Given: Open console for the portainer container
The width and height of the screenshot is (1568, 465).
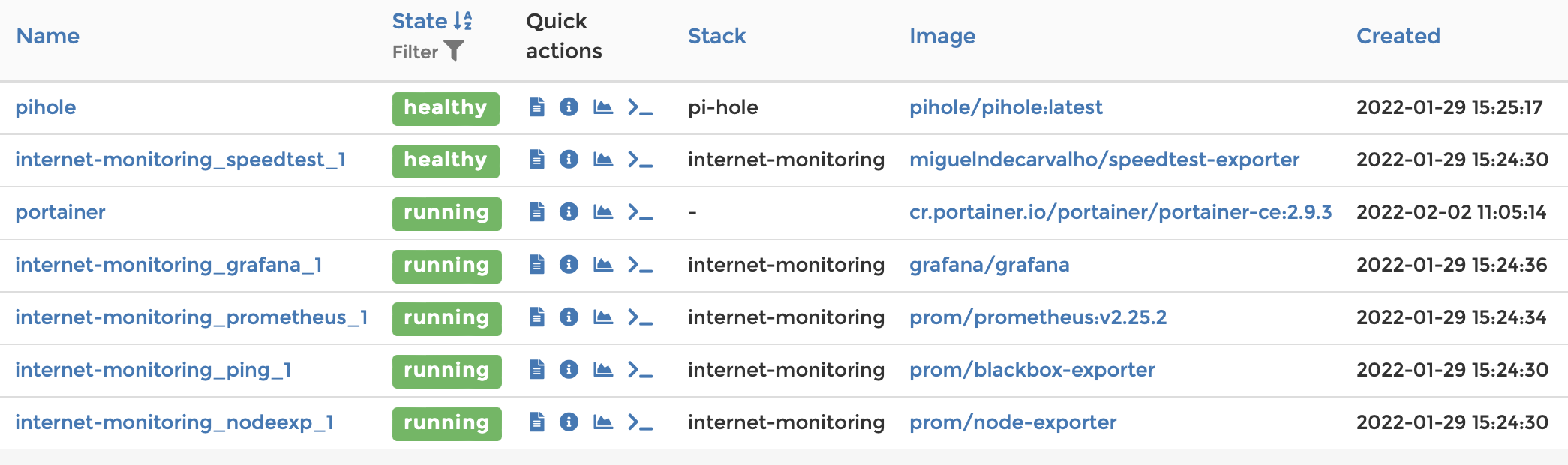Looking at the screenshot, I should tap(640, 212).
